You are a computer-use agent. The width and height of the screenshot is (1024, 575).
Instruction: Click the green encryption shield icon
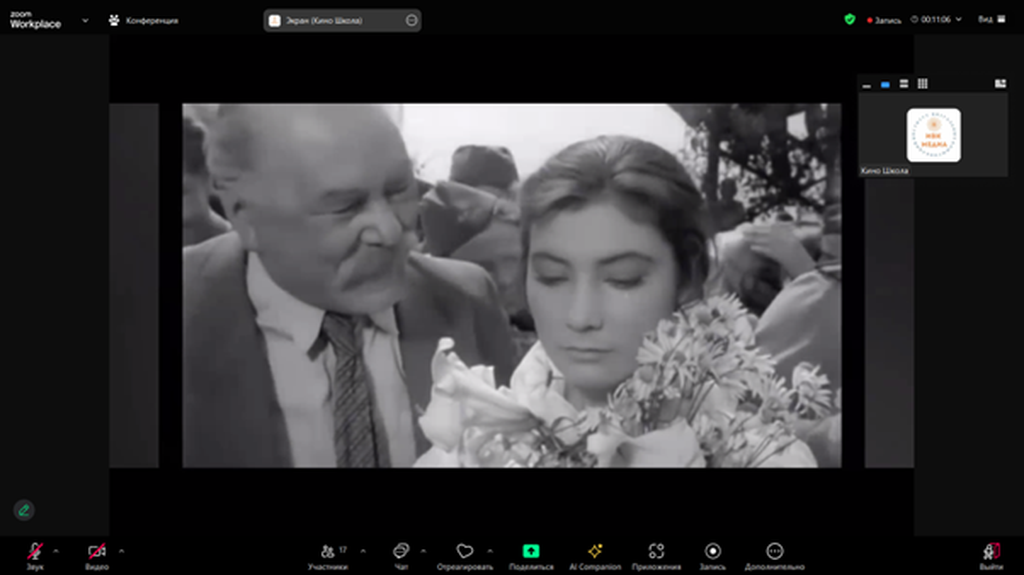(850, 19)
